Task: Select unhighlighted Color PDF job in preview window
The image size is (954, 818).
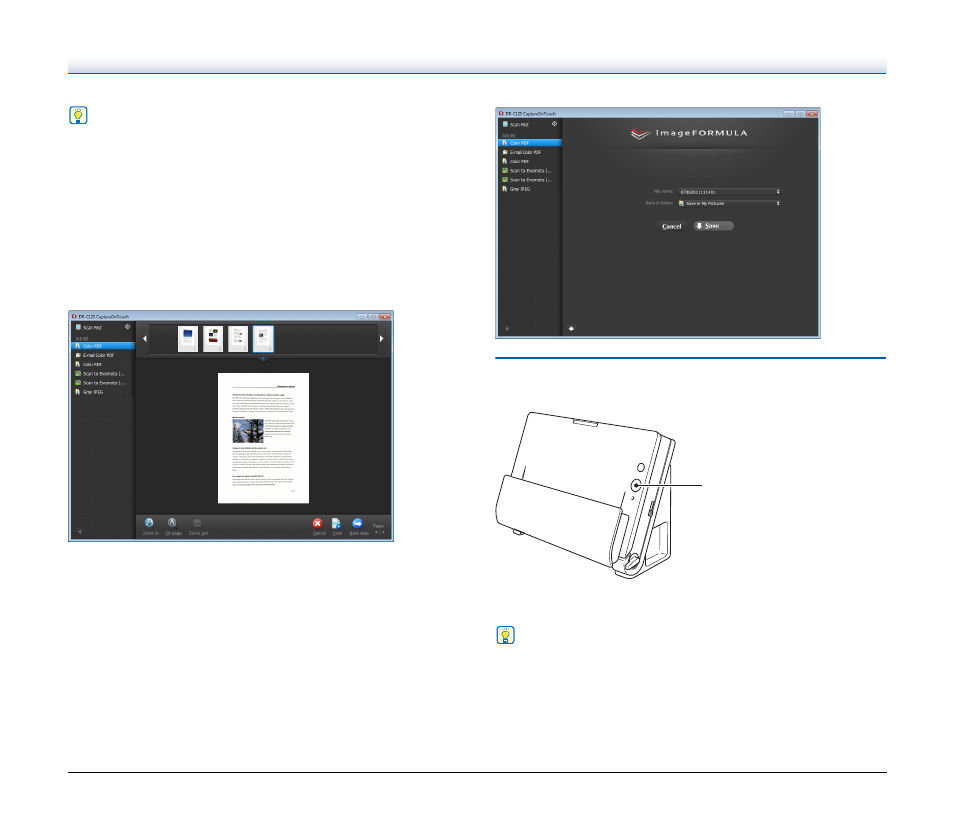Action: (x=103, y=364)
